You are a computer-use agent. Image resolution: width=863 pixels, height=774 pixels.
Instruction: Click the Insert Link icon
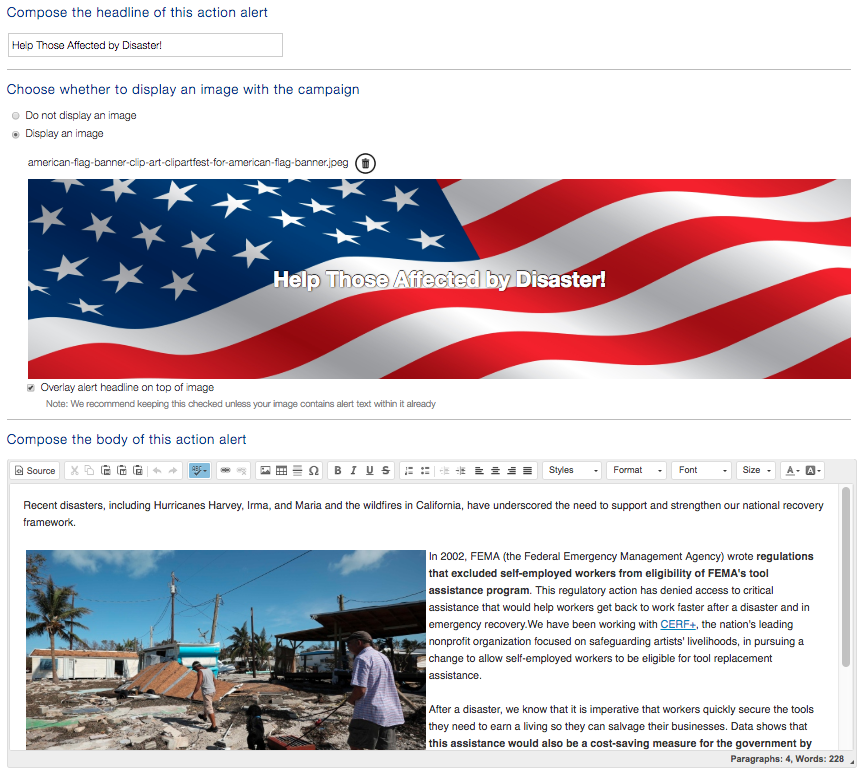click(x=225, y=471)
